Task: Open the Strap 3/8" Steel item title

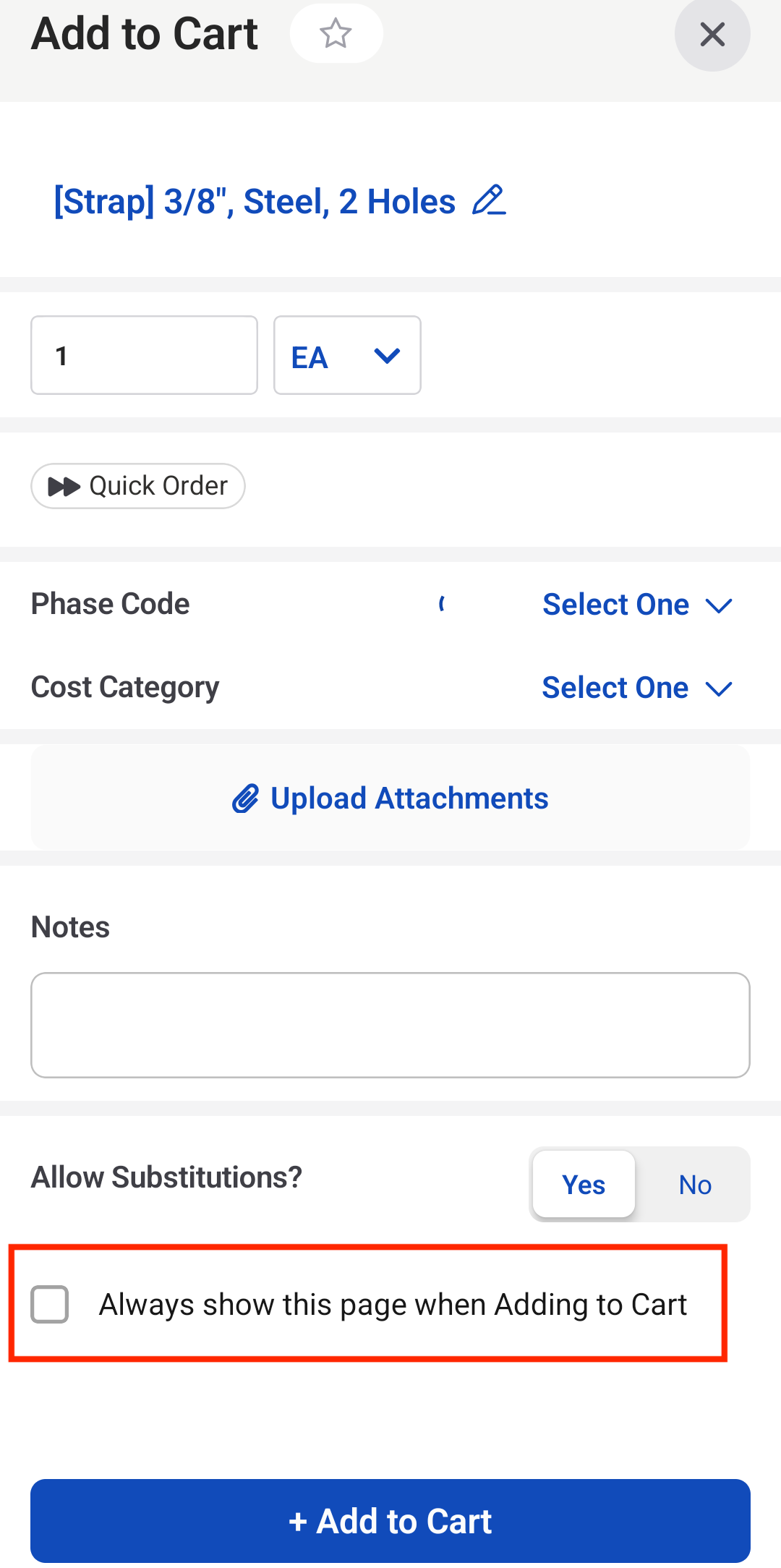Action: (255, 201)
